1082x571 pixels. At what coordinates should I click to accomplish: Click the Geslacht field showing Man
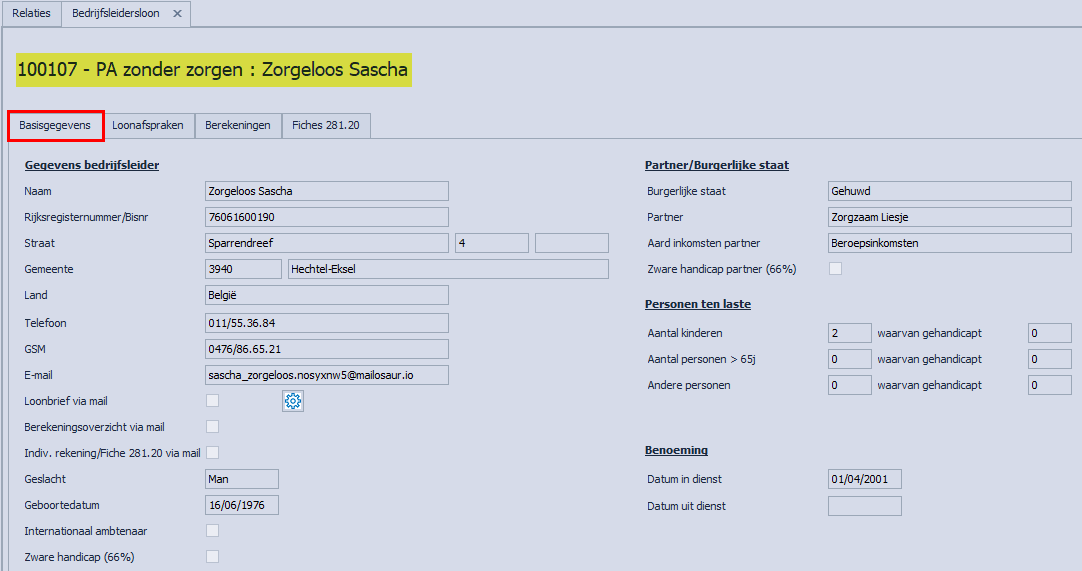coord(241,479)
